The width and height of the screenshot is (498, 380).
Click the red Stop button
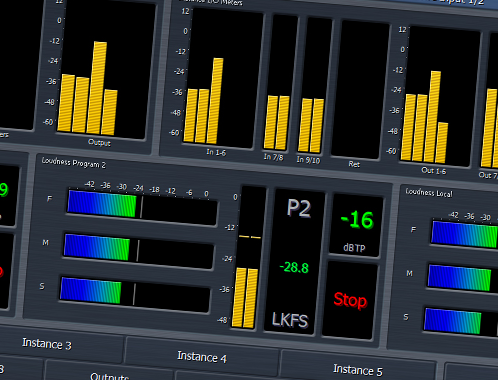click(350, 300)
